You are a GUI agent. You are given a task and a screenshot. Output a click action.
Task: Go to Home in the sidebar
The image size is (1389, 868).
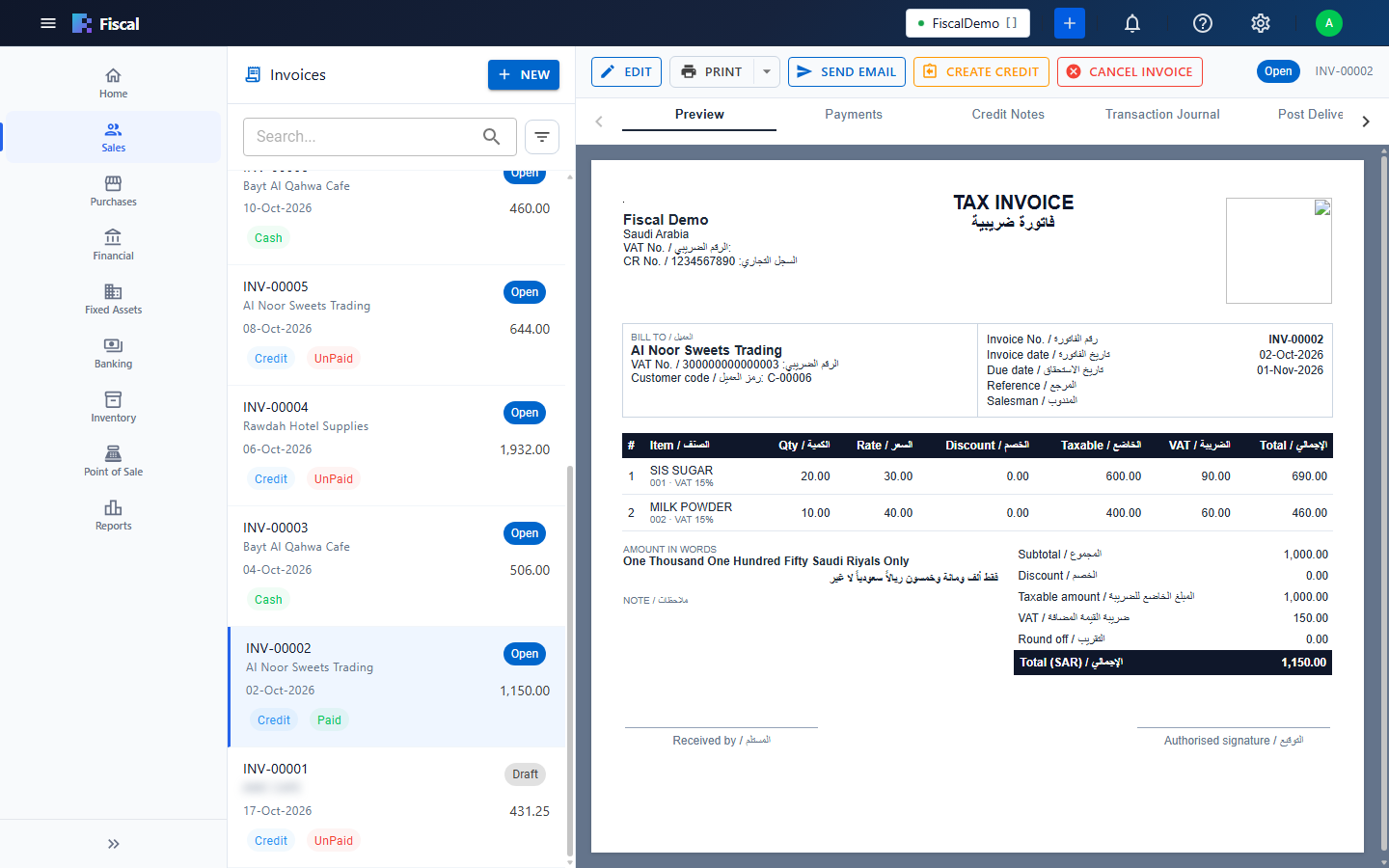click(114, 83)
